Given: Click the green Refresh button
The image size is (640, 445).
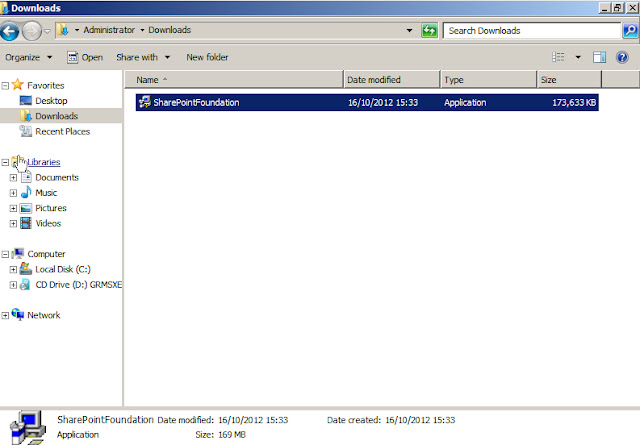Looking at the screenshot, I should (x=429, y=31).
